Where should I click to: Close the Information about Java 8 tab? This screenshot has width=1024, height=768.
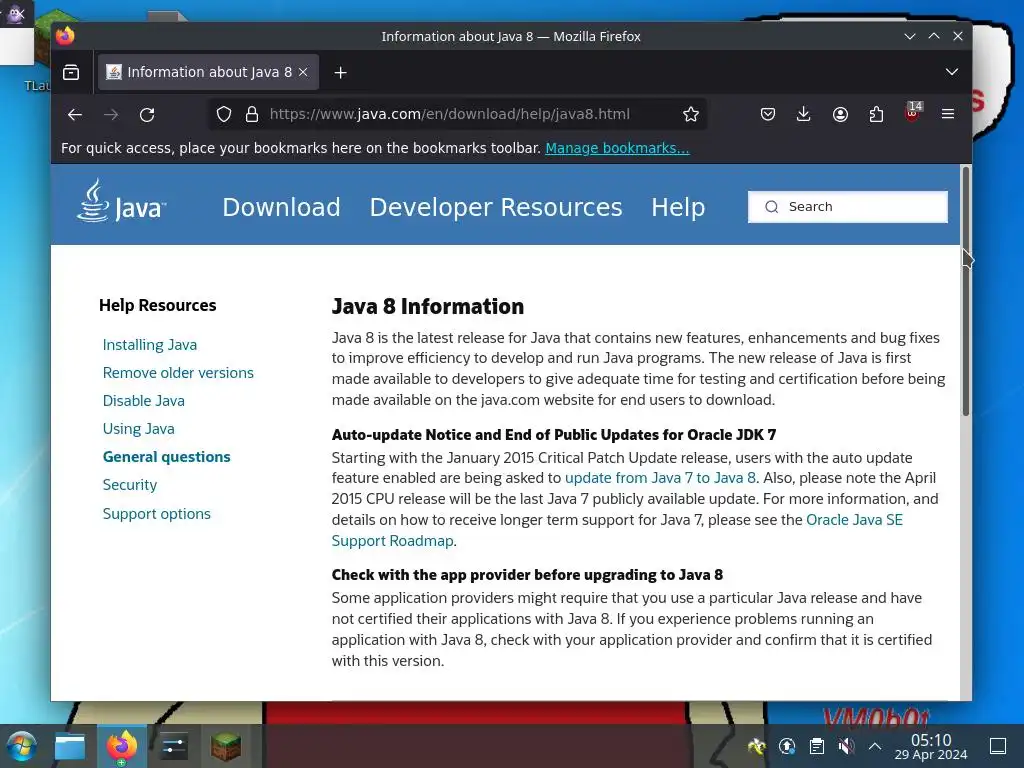click(303, 72)
